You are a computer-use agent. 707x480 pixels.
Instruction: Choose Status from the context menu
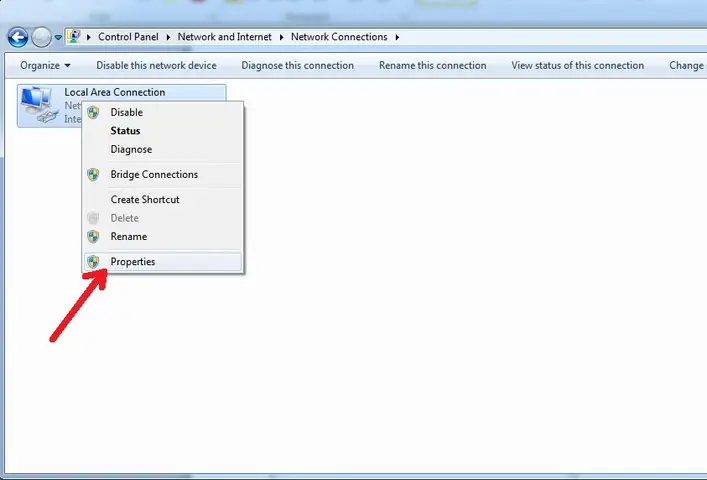pyautogui.click(x=163, y=131)
